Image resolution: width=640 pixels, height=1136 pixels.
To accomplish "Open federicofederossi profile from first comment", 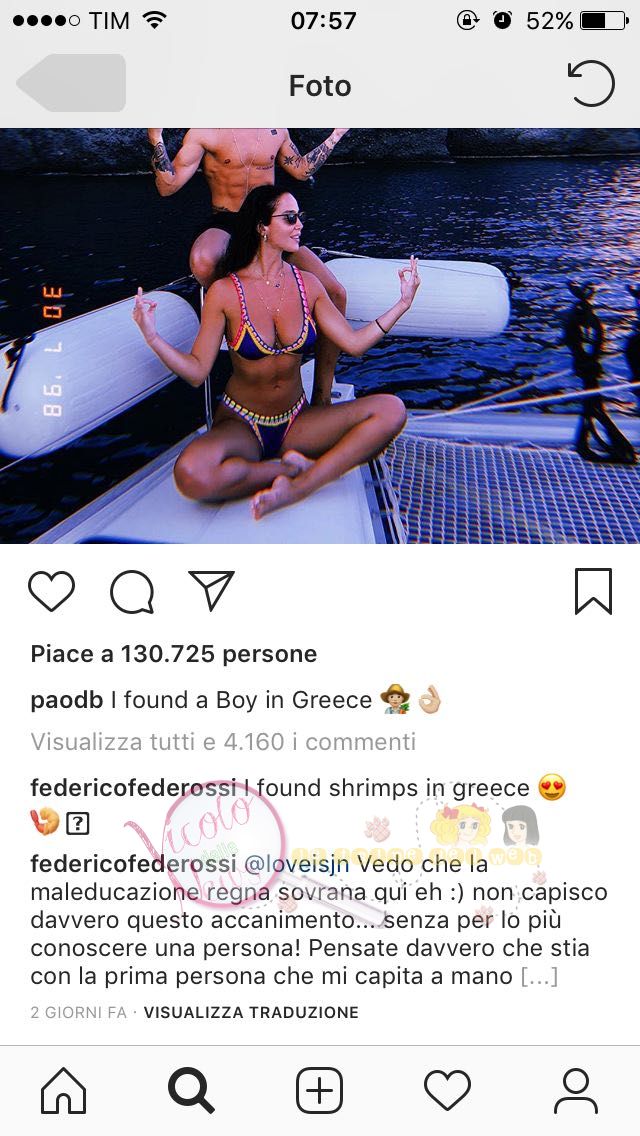I will pyautogui.click(x=133, y=788).
